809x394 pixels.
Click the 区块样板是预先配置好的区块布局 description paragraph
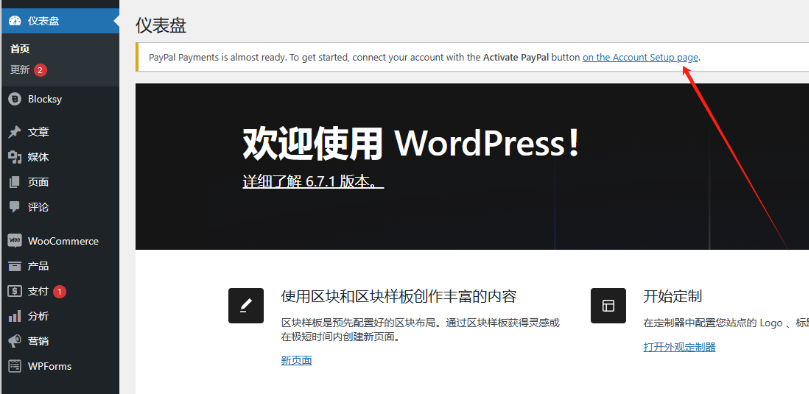pyautogui.click(x=420, y=330)
